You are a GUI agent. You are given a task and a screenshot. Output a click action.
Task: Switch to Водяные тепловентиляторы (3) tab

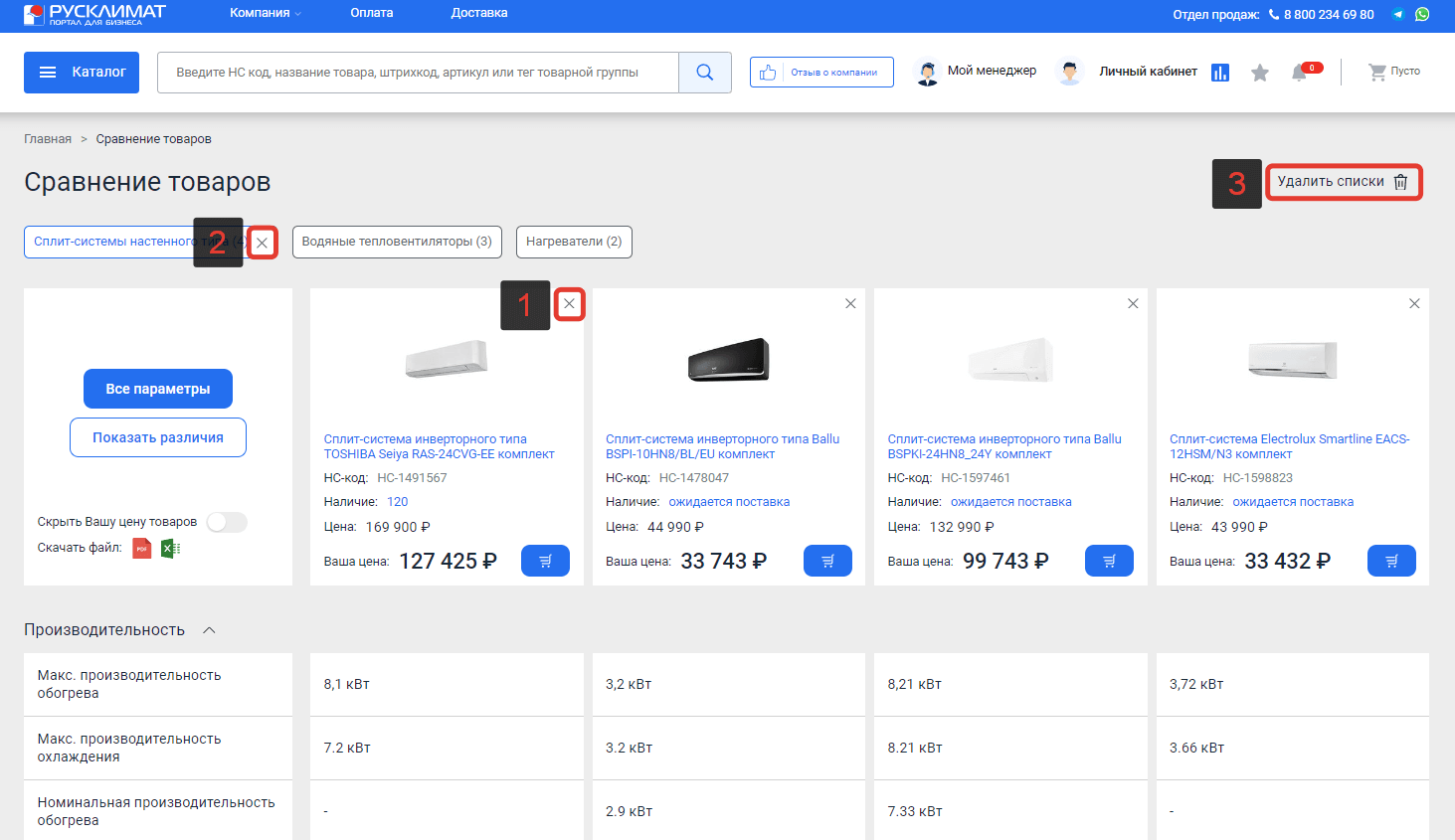(397, 242)
